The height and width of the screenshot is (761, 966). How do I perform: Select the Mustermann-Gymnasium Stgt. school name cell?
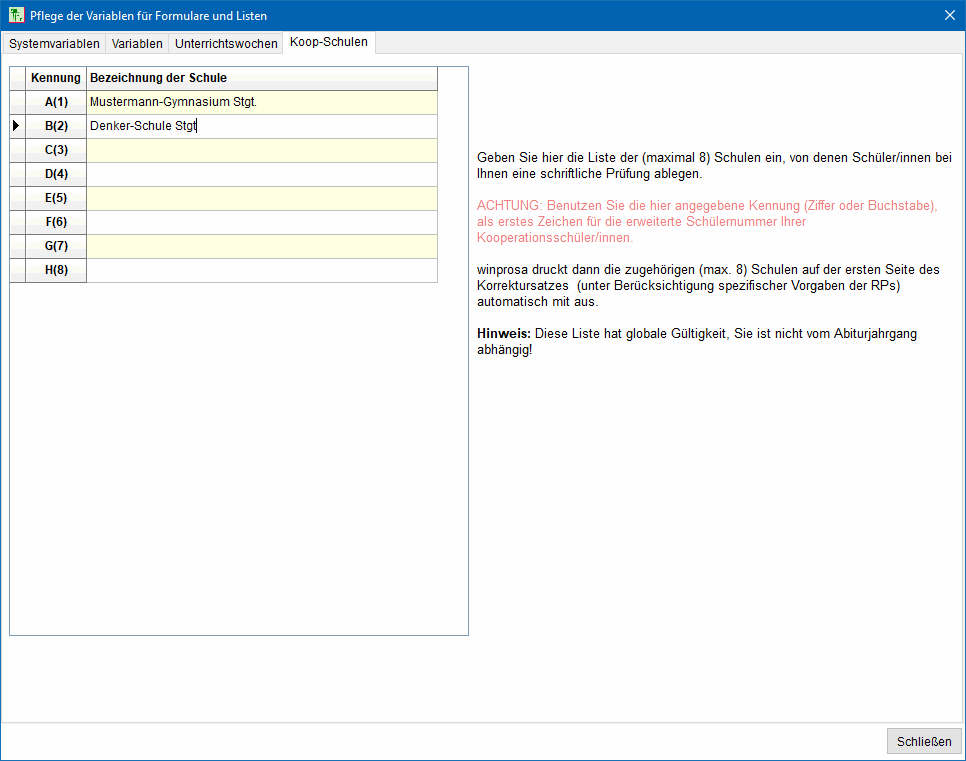pyautogui.click(x=261, y=102)
